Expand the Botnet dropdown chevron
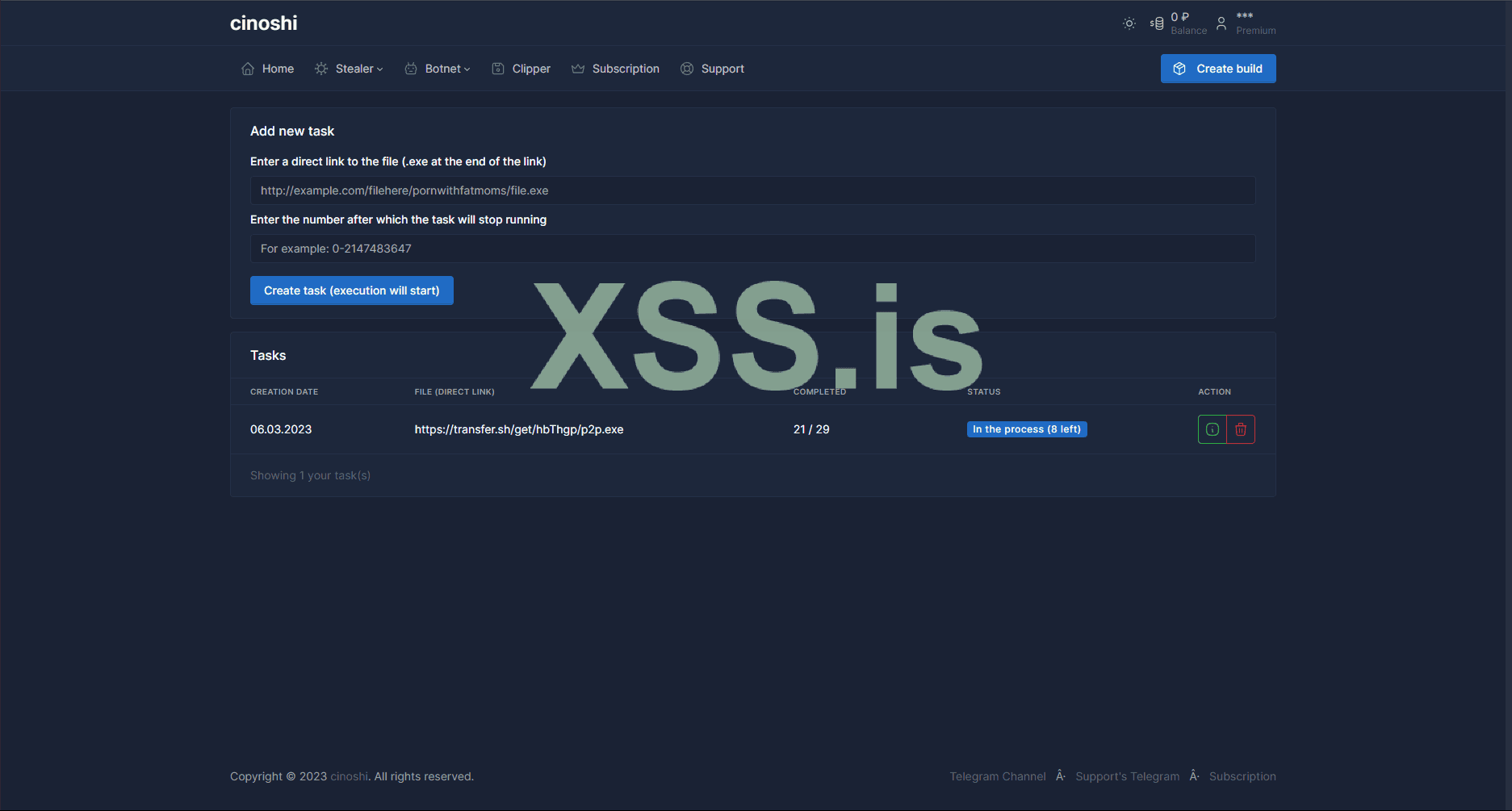1512x811 pixels. pyautogui.click(x=467, y=69)
